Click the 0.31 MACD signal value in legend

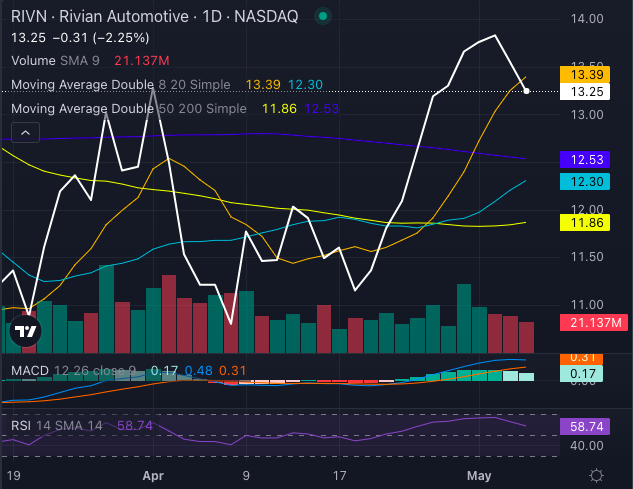[x=233, y=371]
